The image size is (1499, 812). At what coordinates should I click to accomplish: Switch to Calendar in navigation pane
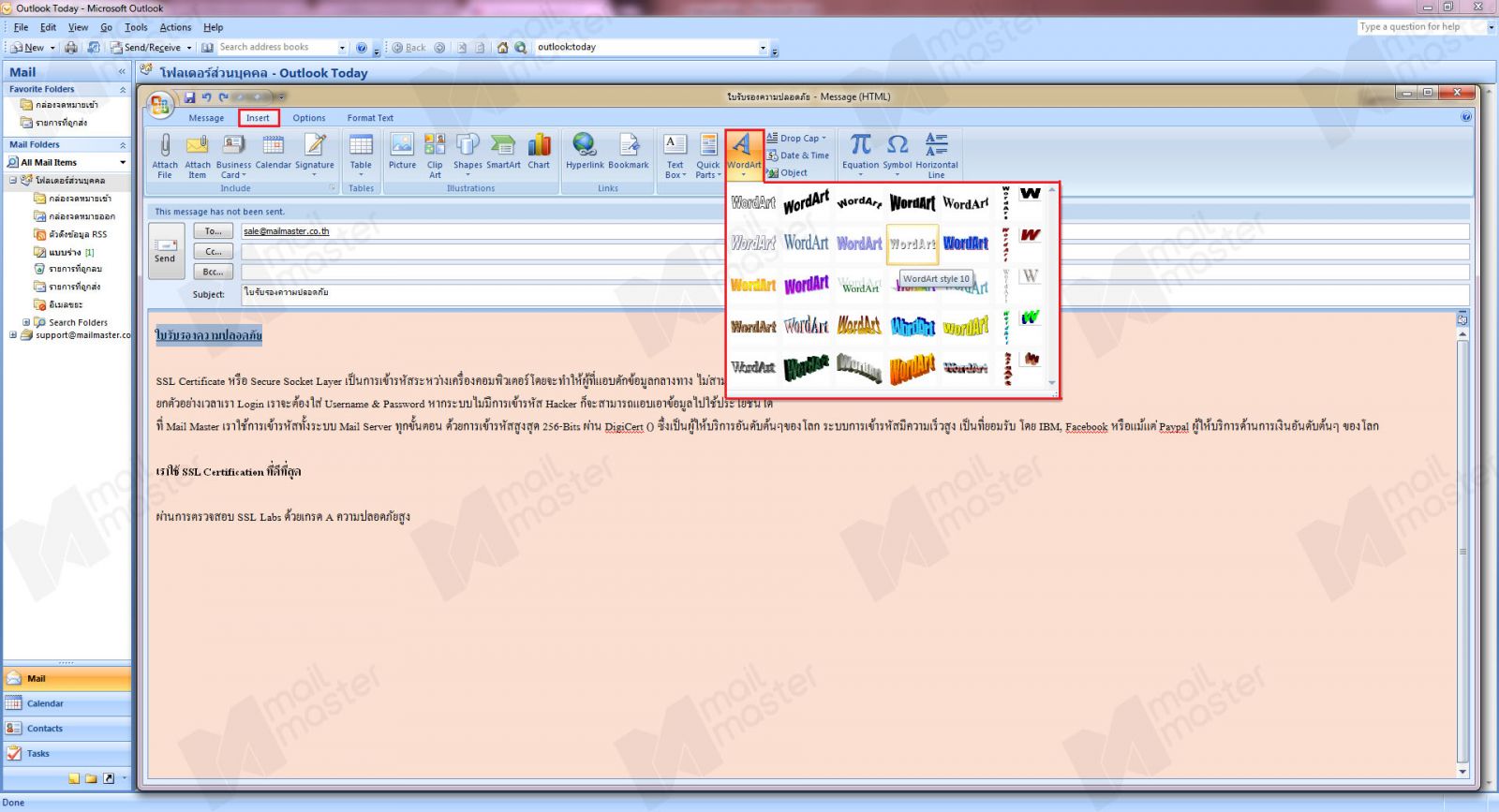pyautogui.click(x=67, y=703)
